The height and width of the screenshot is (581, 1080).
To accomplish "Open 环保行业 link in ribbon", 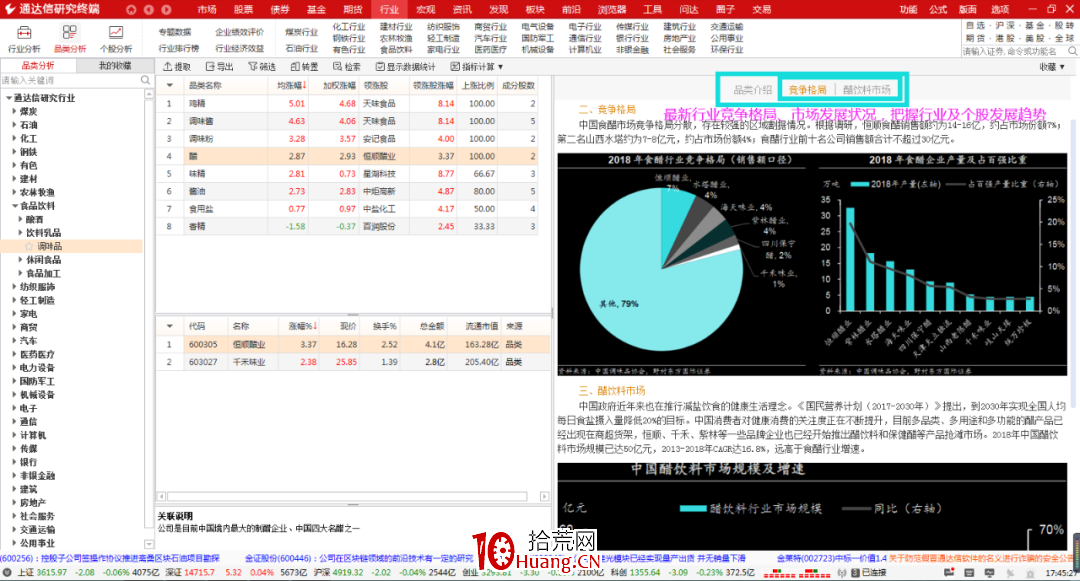I will [x=727, y=50].
